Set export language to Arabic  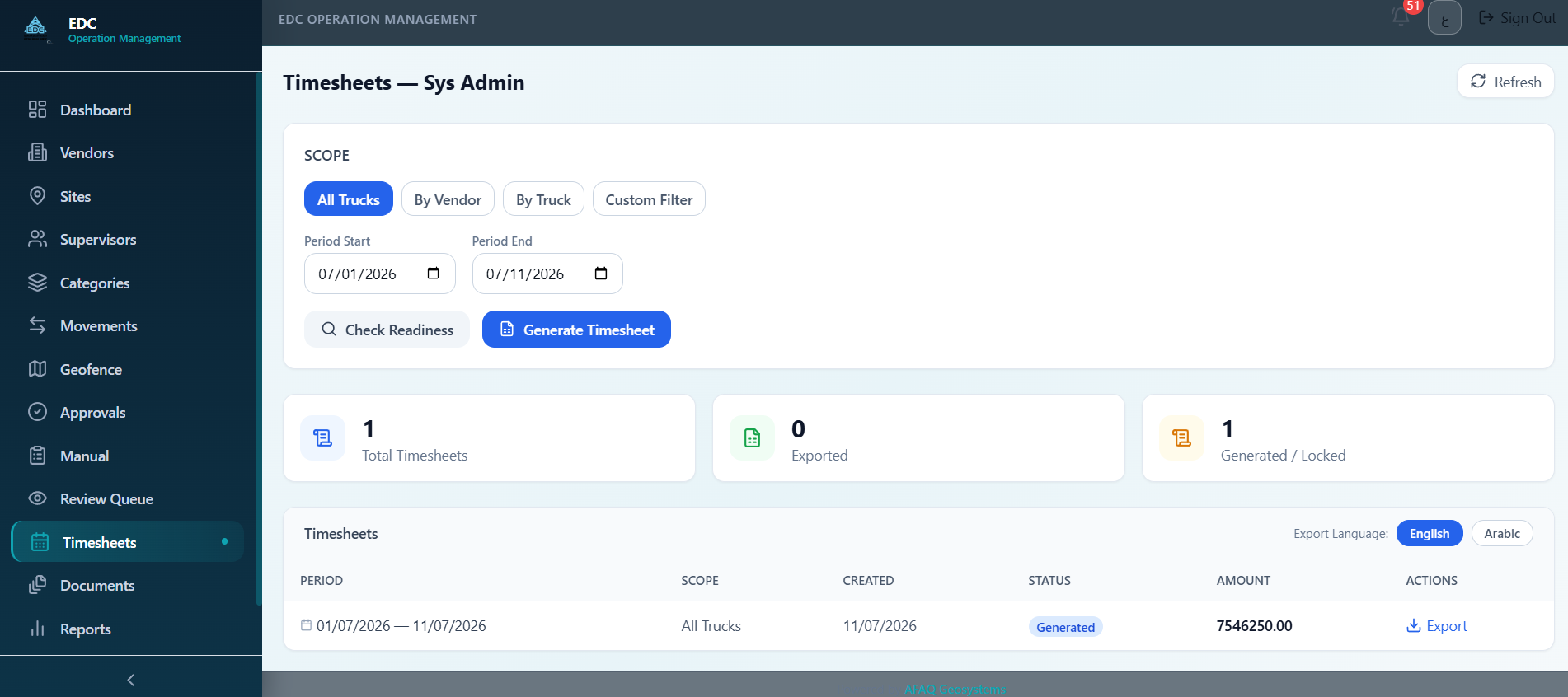1502,534
